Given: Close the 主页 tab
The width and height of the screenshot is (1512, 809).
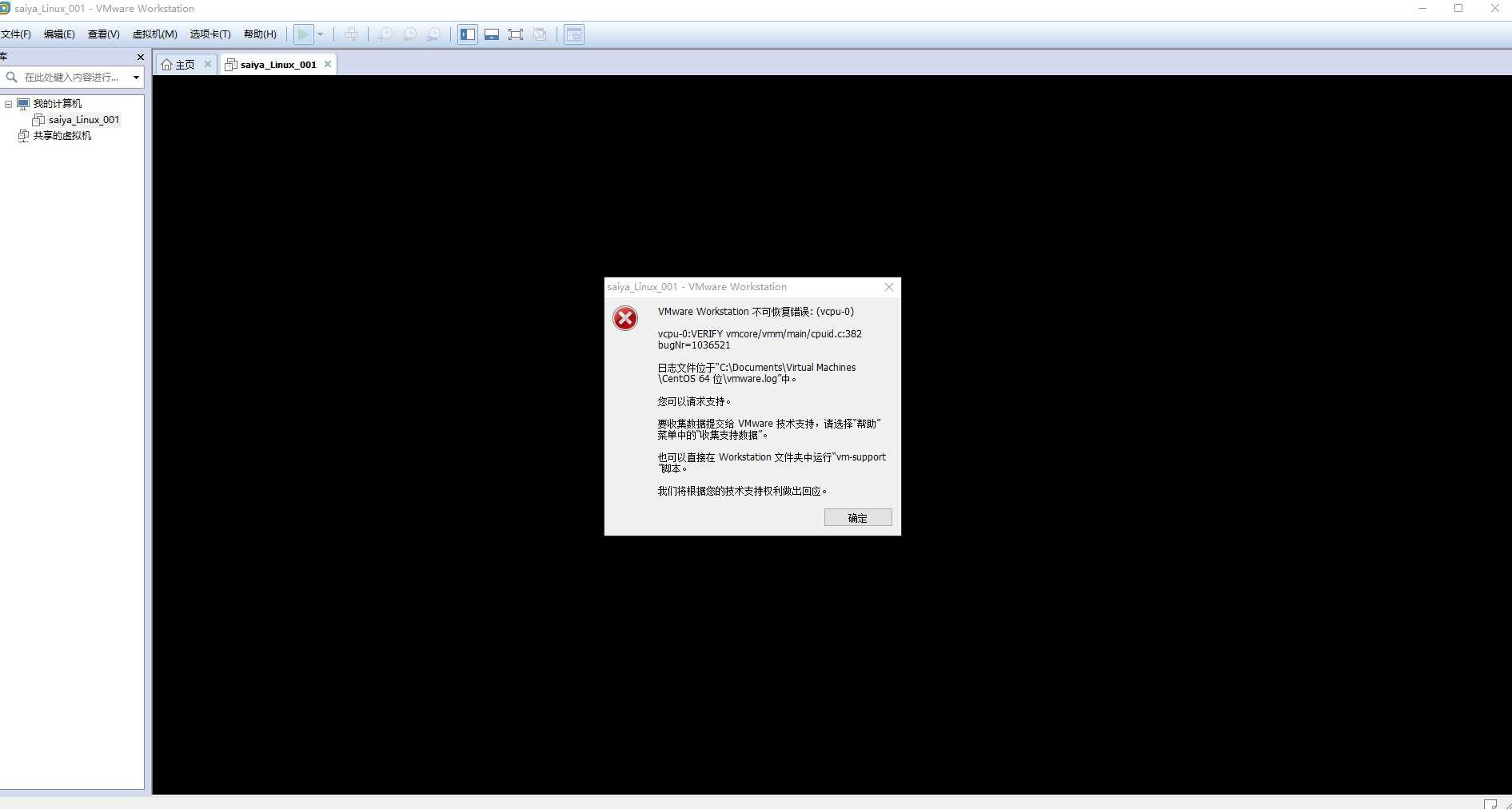Looking at the screenshot, I should click(x=208, y=64).
